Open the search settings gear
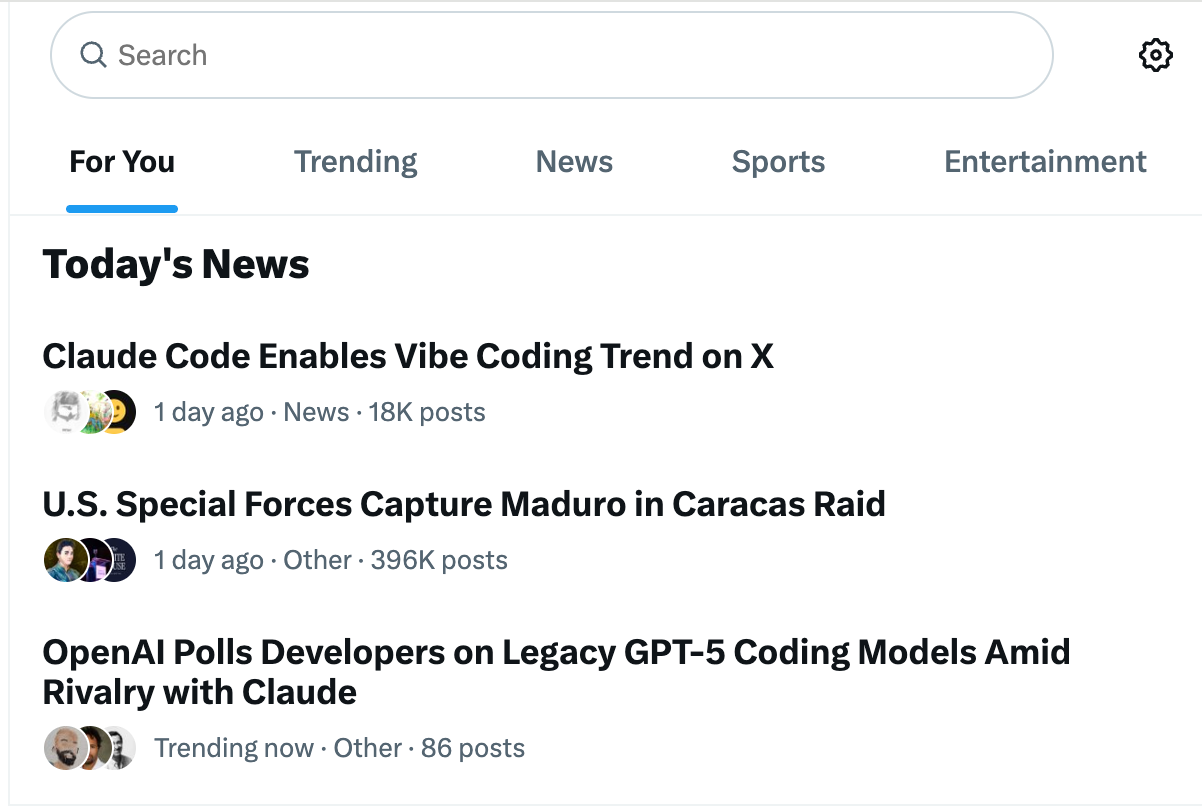The width and height of the screenshot is (1202, 806). (1155, 55)
